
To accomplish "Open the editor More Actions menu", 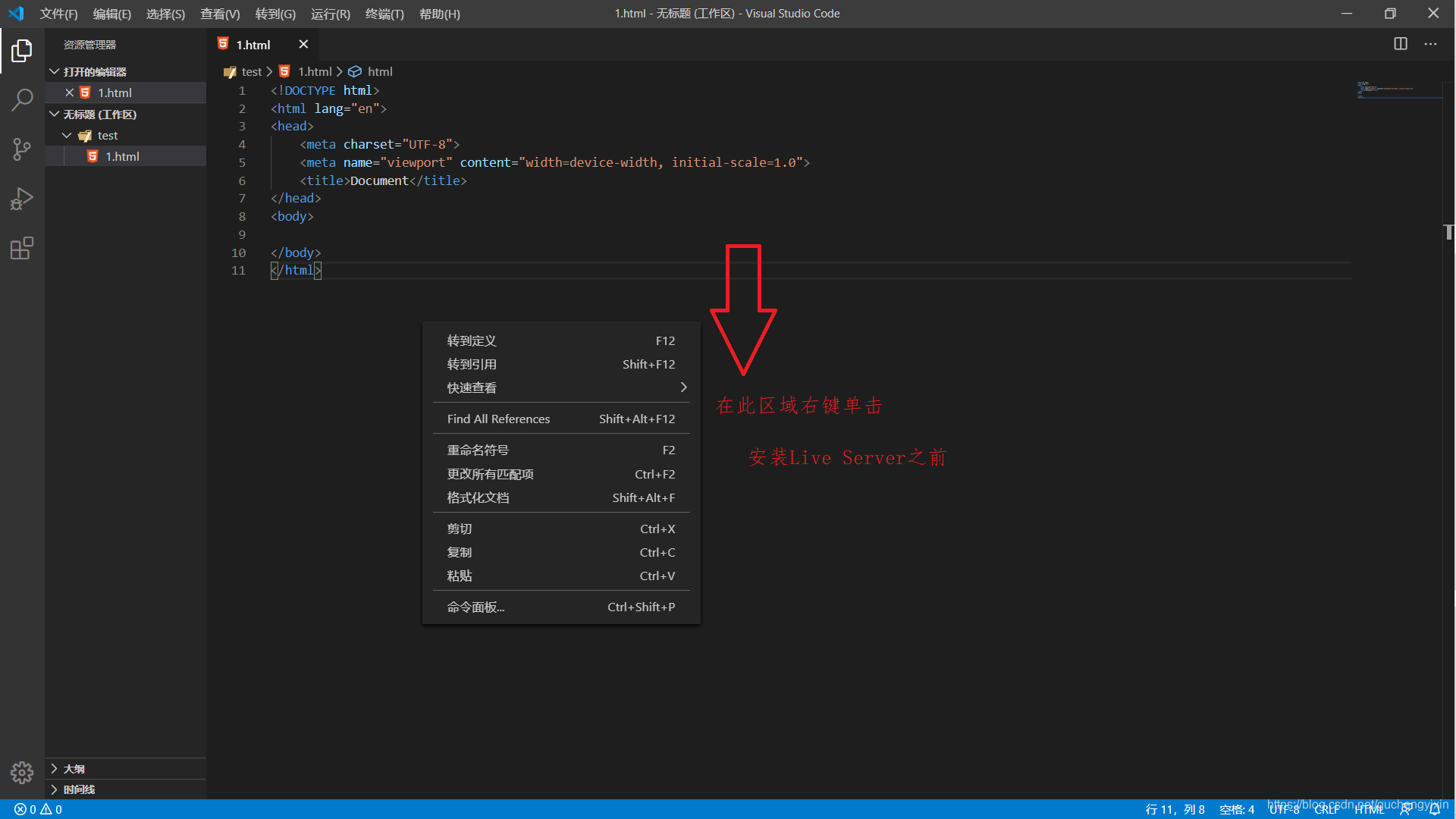I will click(x=1430, y=44).
